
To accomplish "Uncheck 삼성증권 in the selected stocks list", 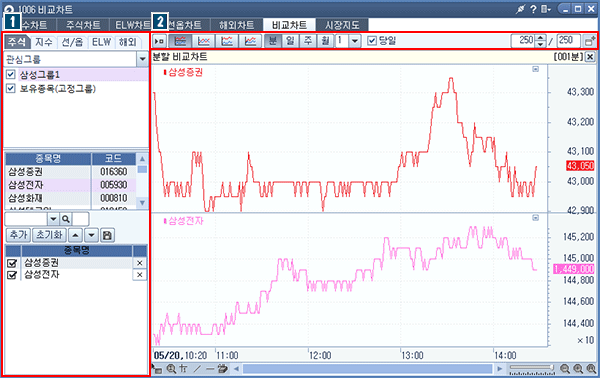I will pos(12,263).
